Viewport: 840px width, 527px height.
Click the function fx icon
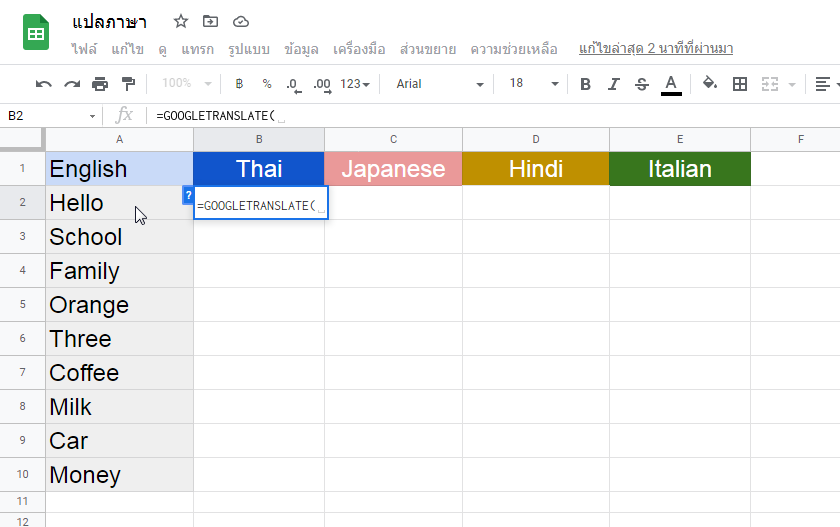pyautogui.click(x=124, y=115)
